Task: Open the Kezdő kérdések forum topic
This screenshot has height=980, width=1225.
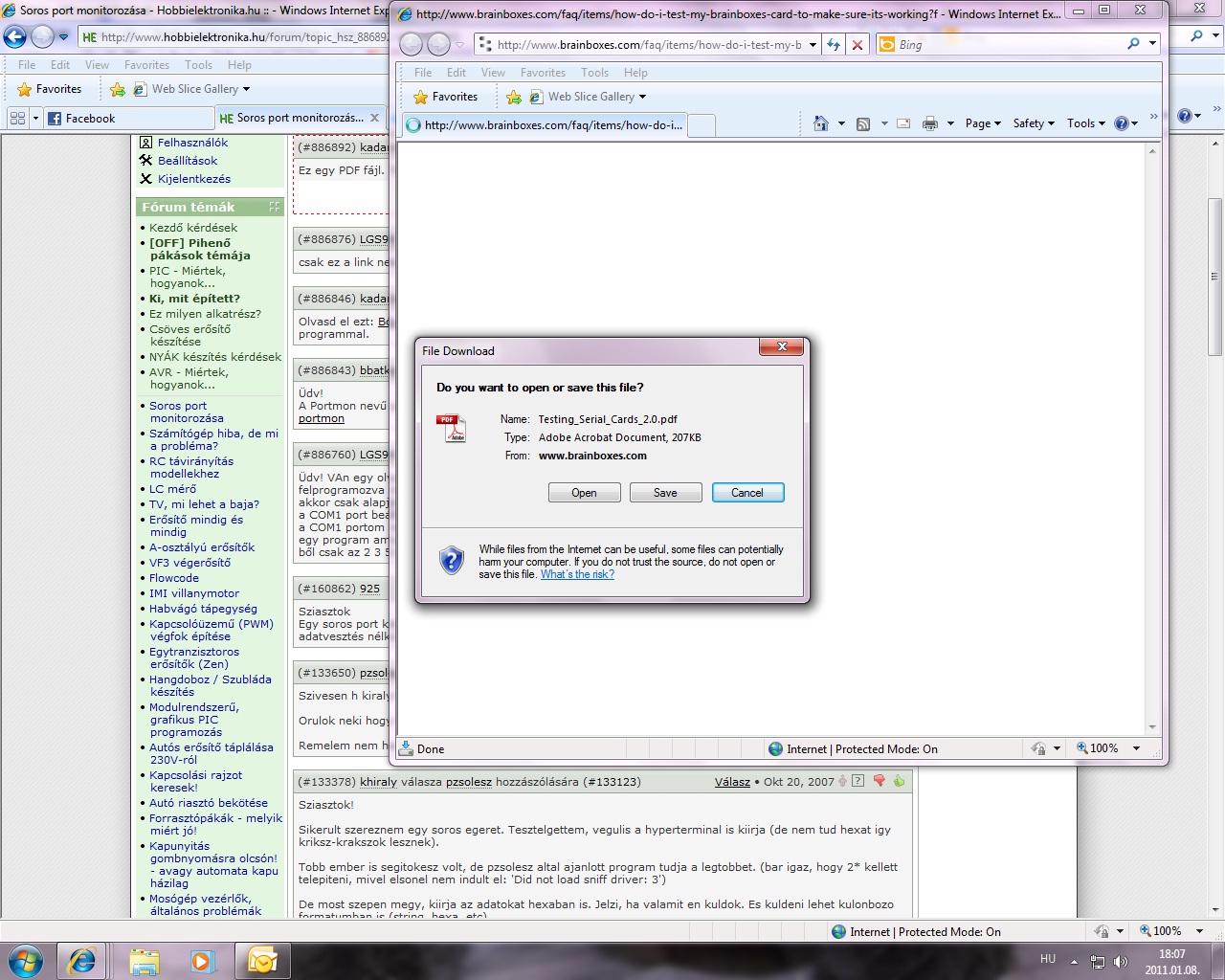Action: click(x=193, y=228)
